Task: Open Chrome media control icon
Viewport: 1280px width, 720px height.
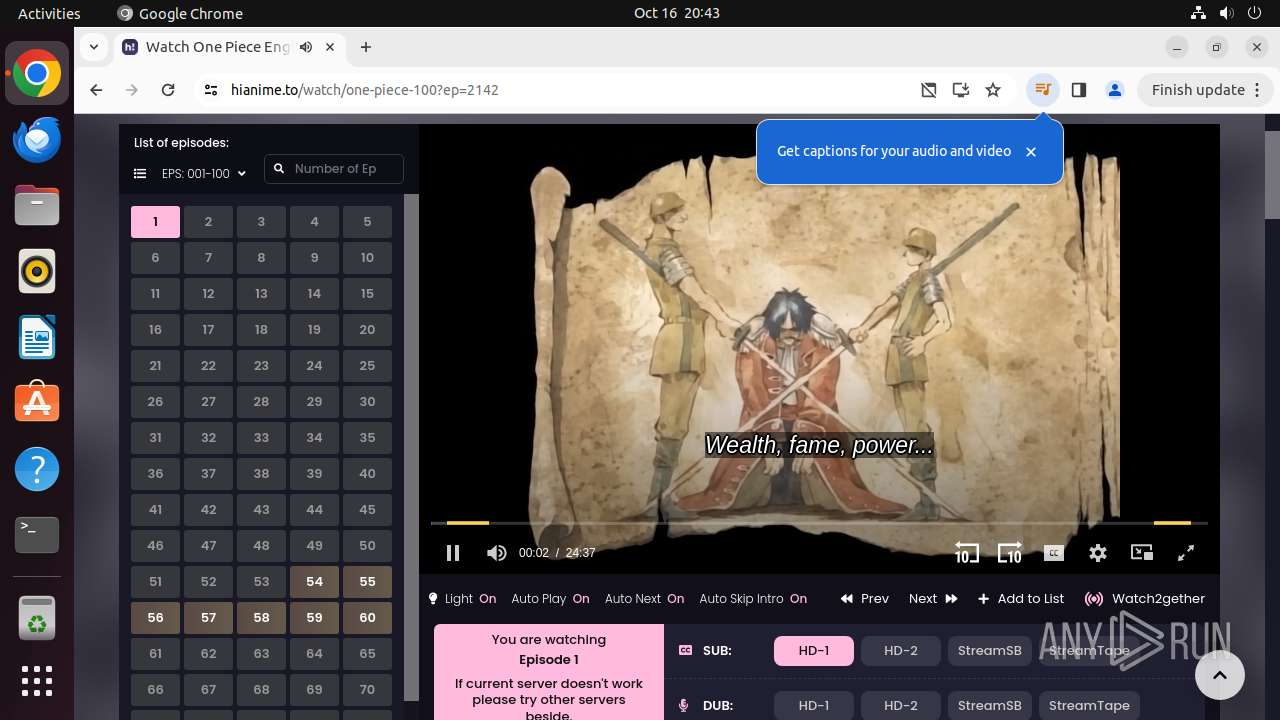Action: point(1043,90)
